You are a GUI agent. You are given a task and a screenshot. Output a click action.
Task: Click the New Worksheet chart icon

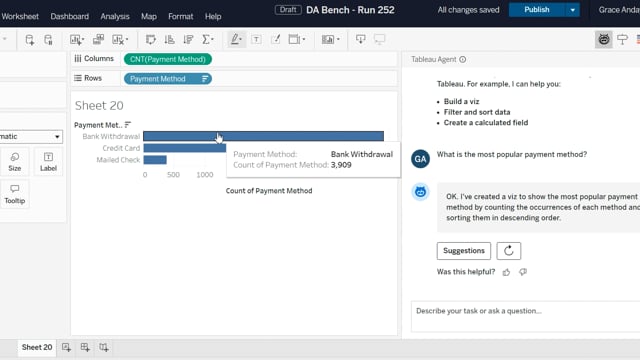(75, 40)
